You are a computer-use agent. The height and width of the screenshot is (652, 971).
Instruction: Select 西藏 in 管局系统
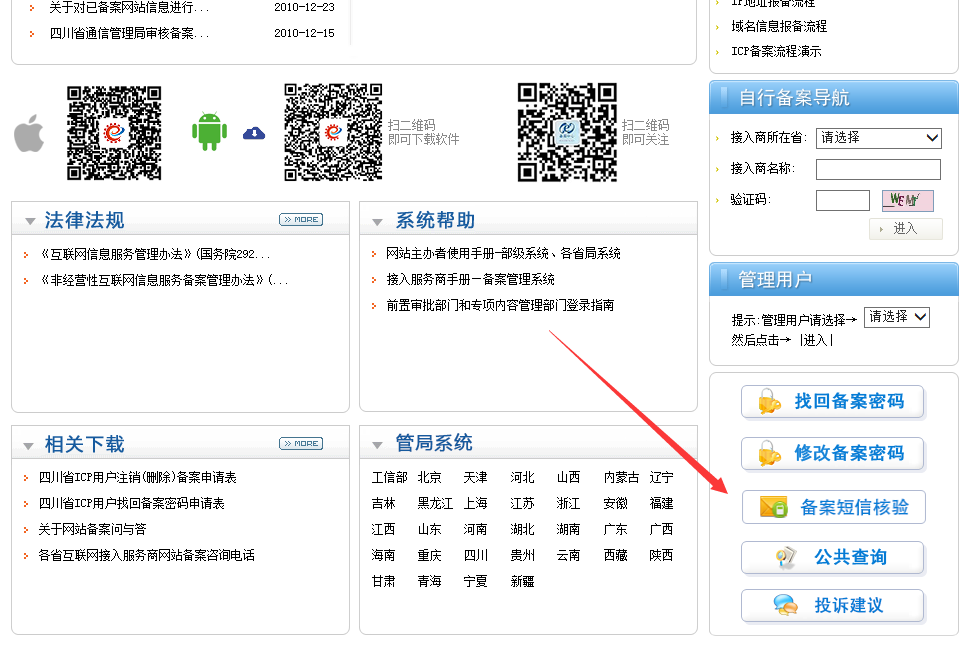point(616,555)
